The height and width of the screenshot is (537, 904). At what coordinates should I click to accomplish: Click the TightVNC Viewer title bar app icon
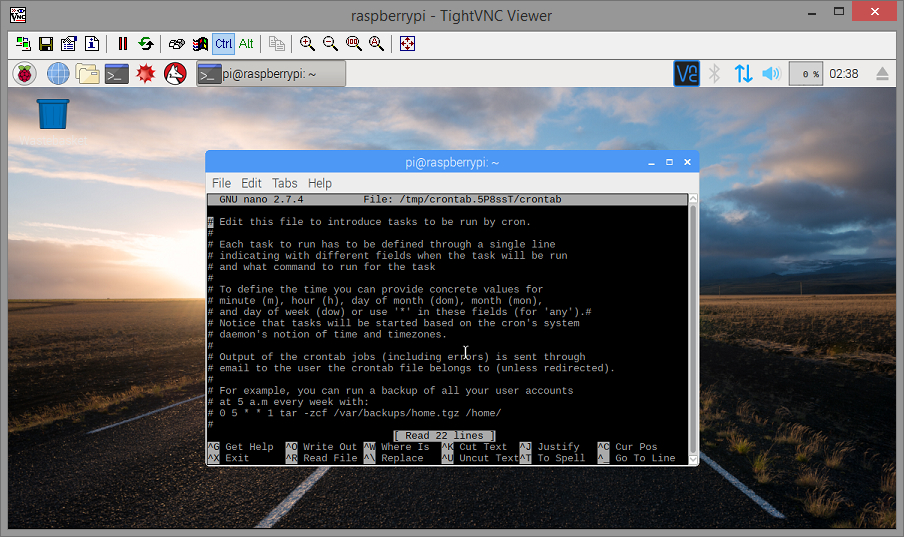click(x=18, y=15)
